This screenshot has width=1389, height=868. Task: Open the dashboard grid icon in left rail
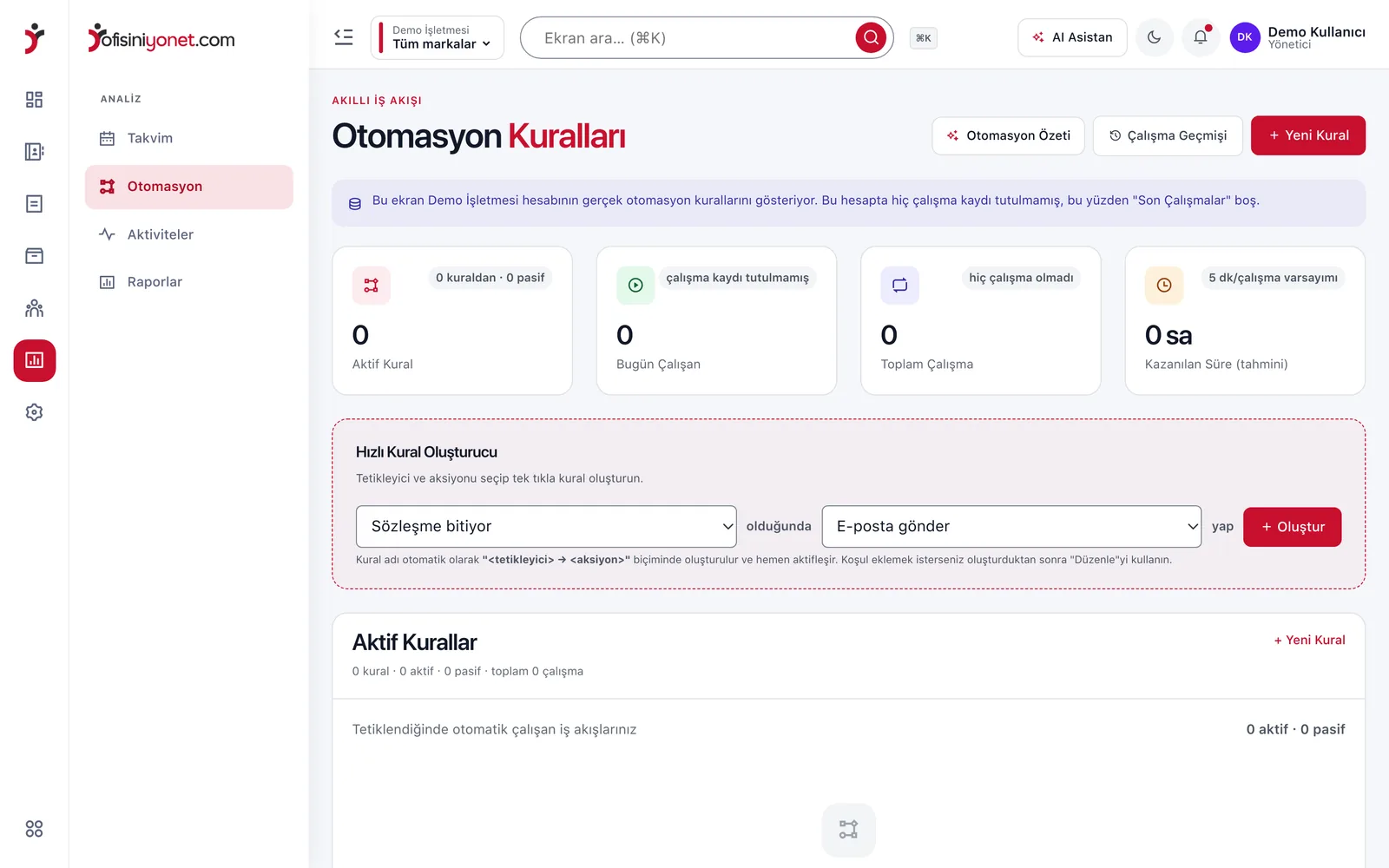34,100
